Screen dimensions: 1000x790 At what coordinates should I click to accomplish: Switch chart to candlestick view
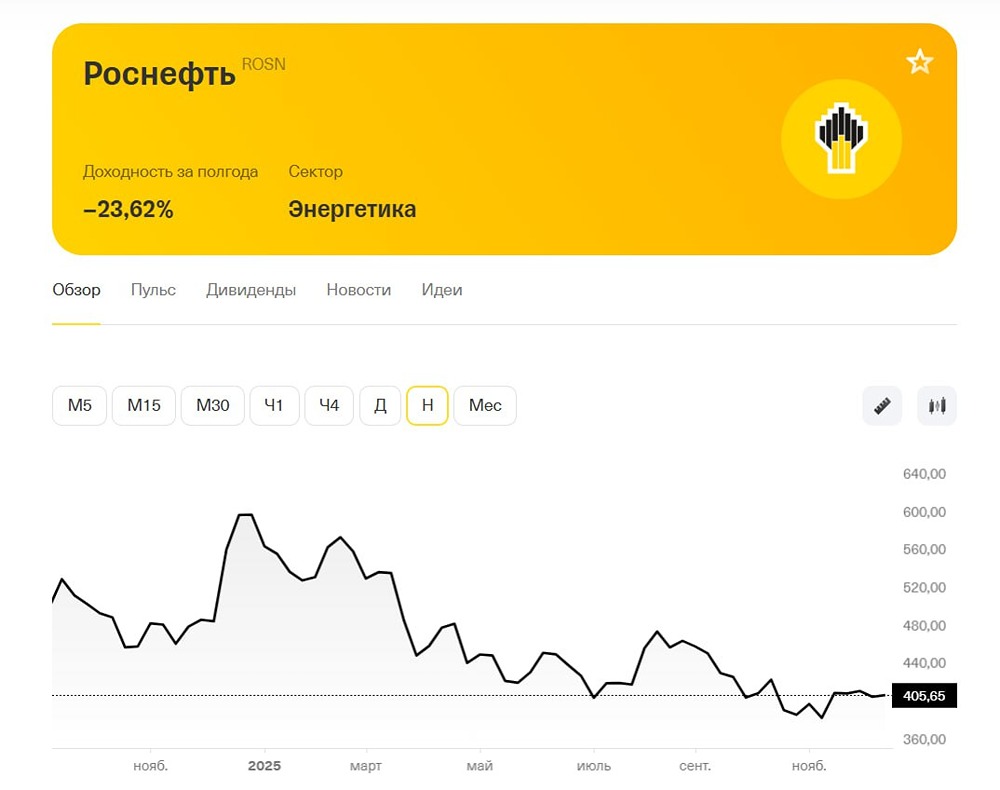pyautogui.click(x=936, y=405)
